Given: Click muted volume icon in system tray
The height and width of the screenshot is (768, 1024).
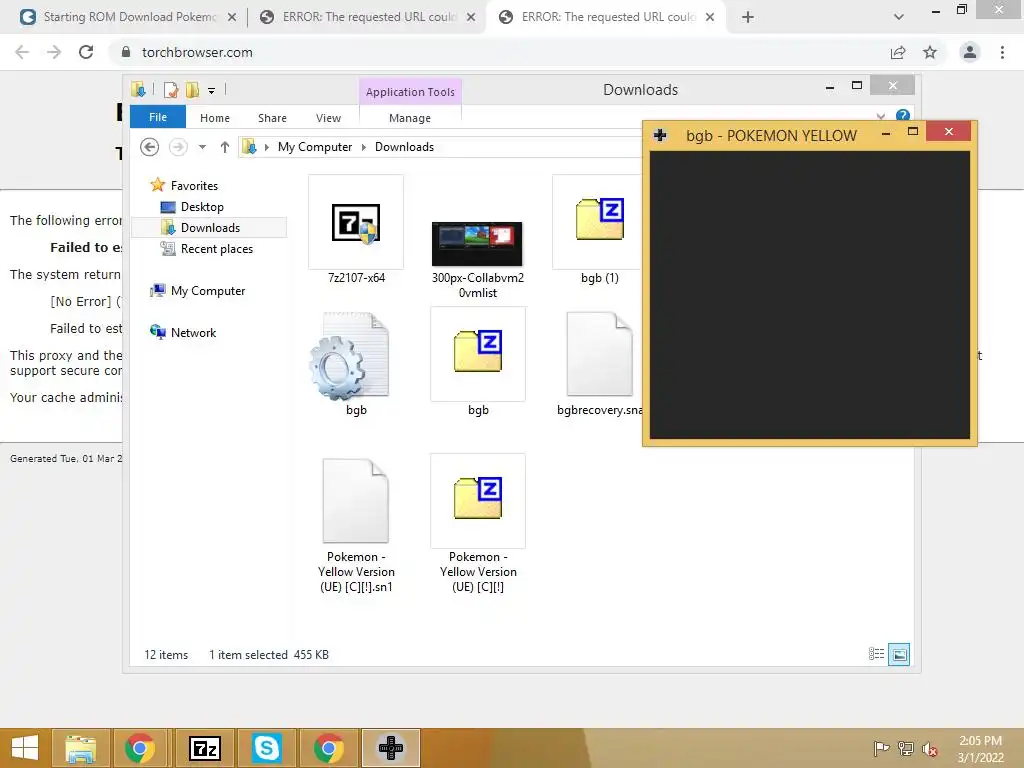Looking at the screenshot, I should (x=929, y=748).
